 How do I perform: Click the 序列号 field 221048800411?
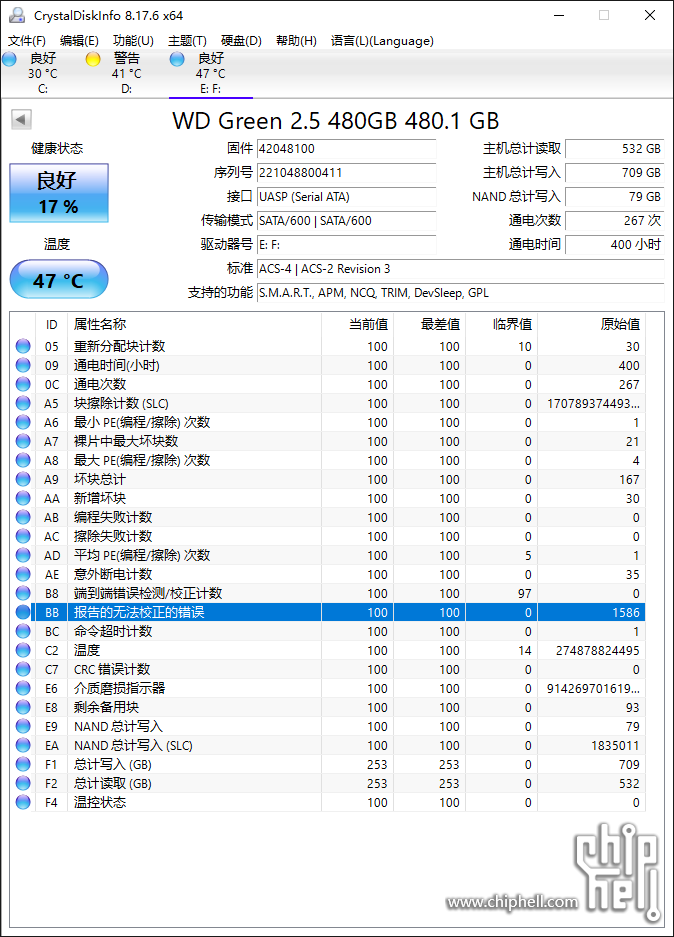tap(347, 173)
